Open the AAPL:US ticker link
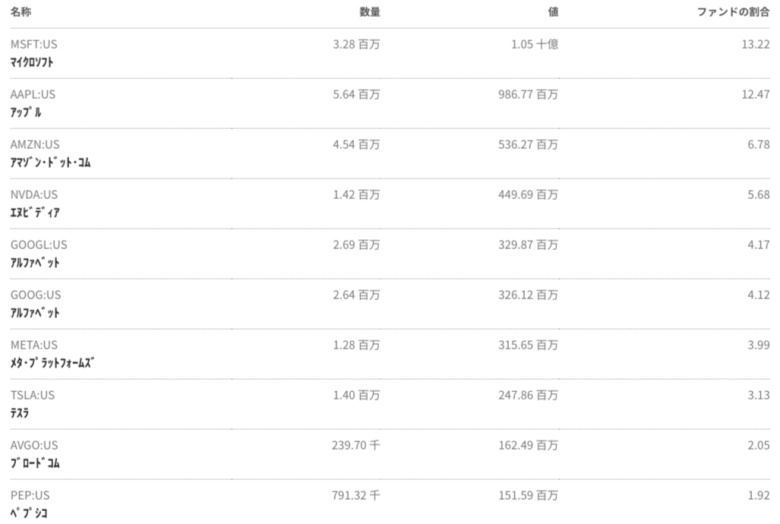The width and height of the screenshot is (780, 524). tap(33, 95)
